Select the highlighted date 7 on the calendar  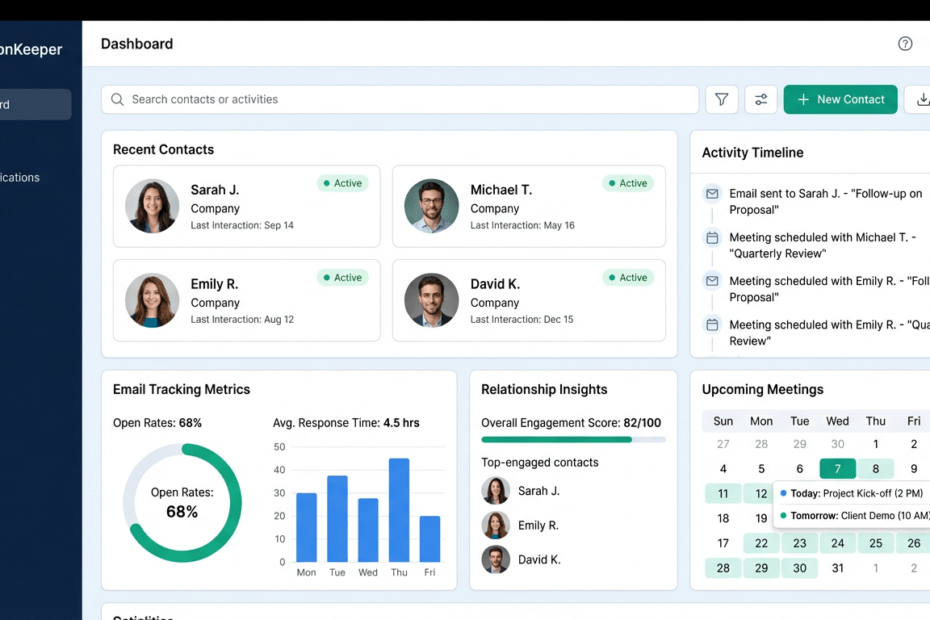(x=837, y=469)
